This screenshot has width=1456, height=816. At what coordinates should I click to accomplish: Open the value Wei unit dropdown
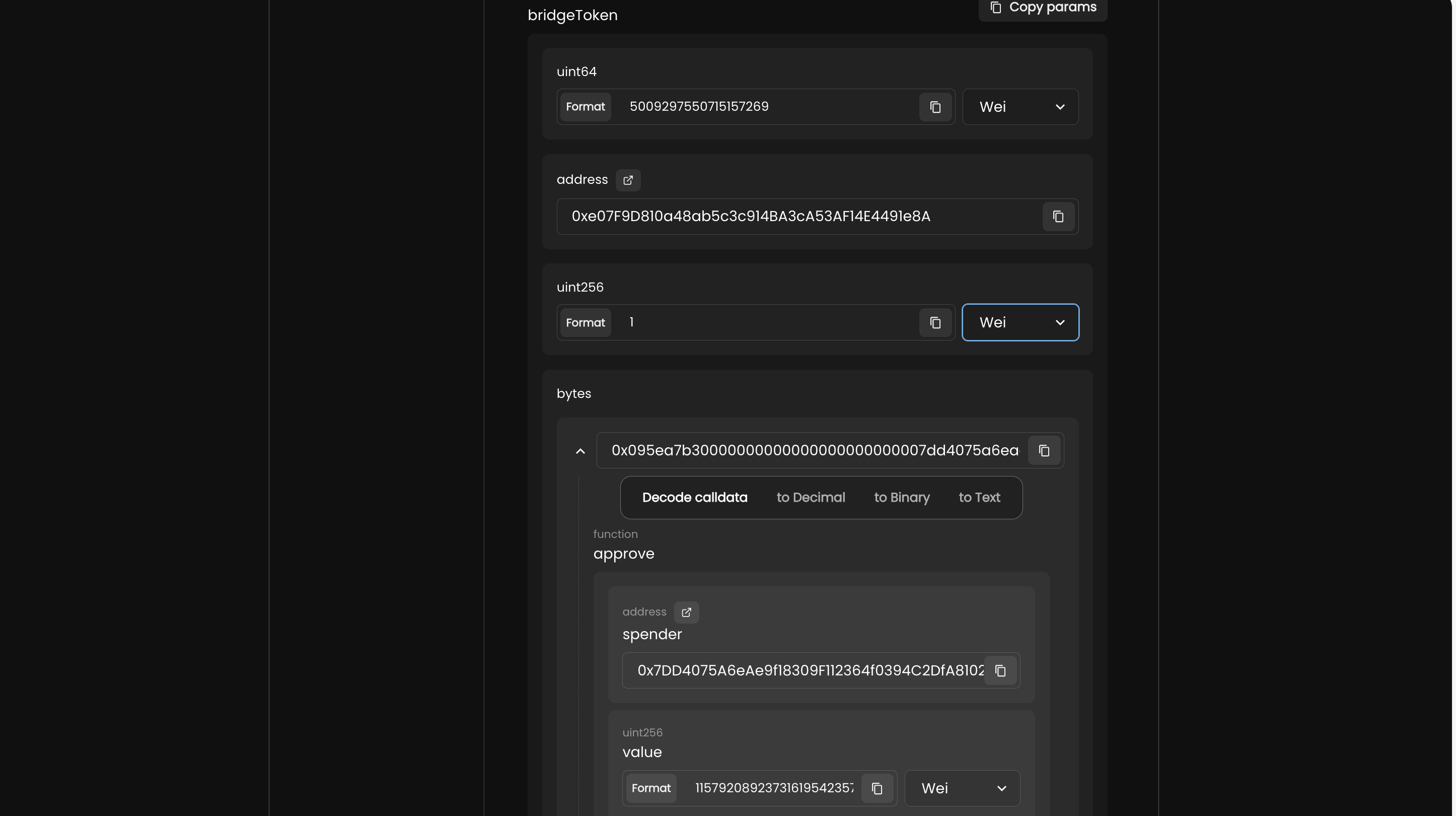pos(962,788)
